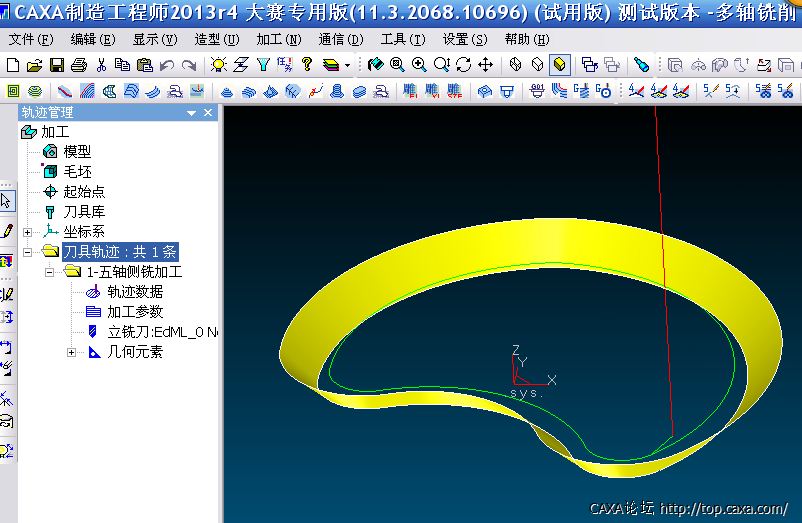Undo the last action

coord(167,65)
